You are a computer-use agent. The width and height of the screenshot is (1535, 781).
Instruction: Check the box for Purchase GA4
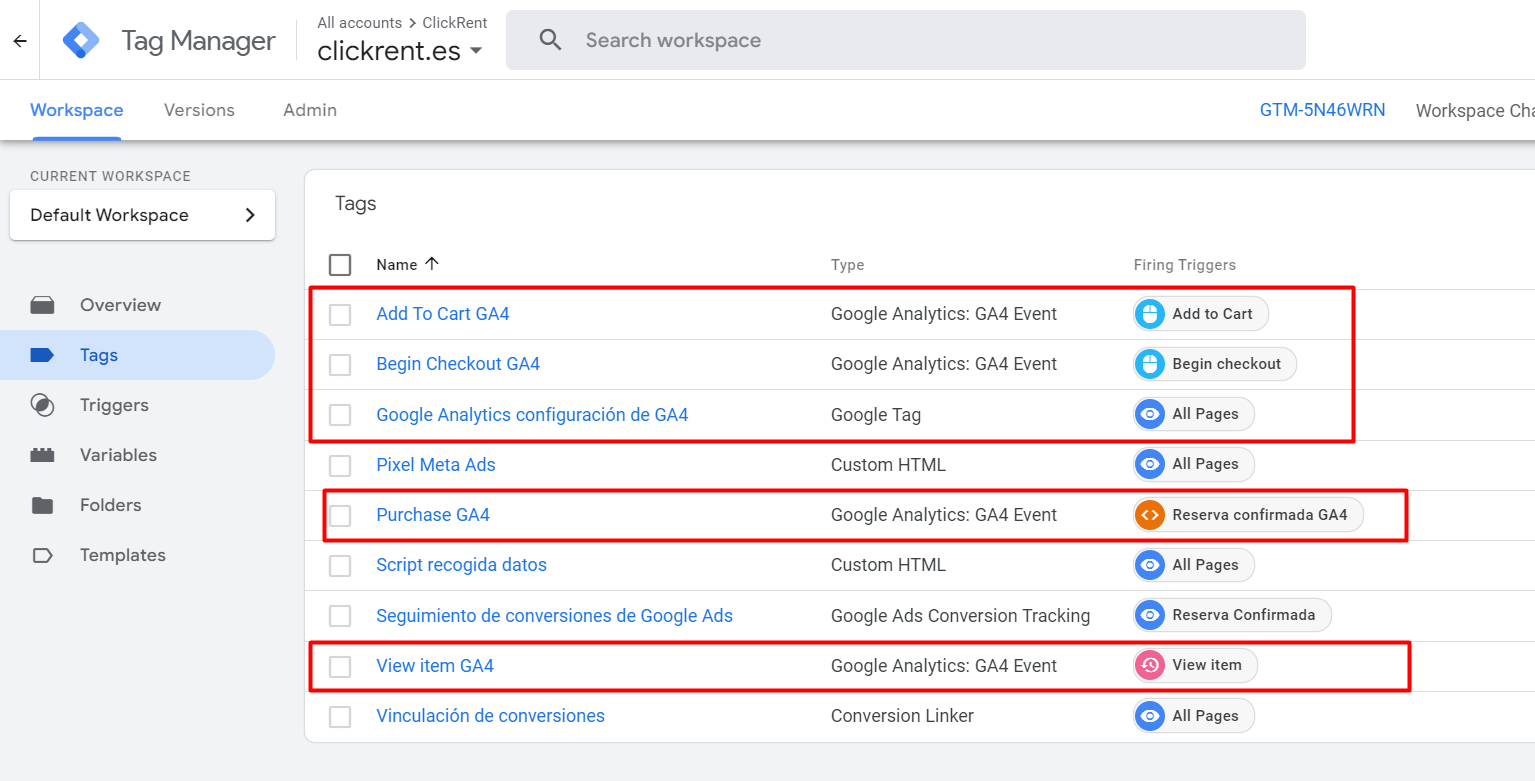pyautogui.click(x=340, y=516)
